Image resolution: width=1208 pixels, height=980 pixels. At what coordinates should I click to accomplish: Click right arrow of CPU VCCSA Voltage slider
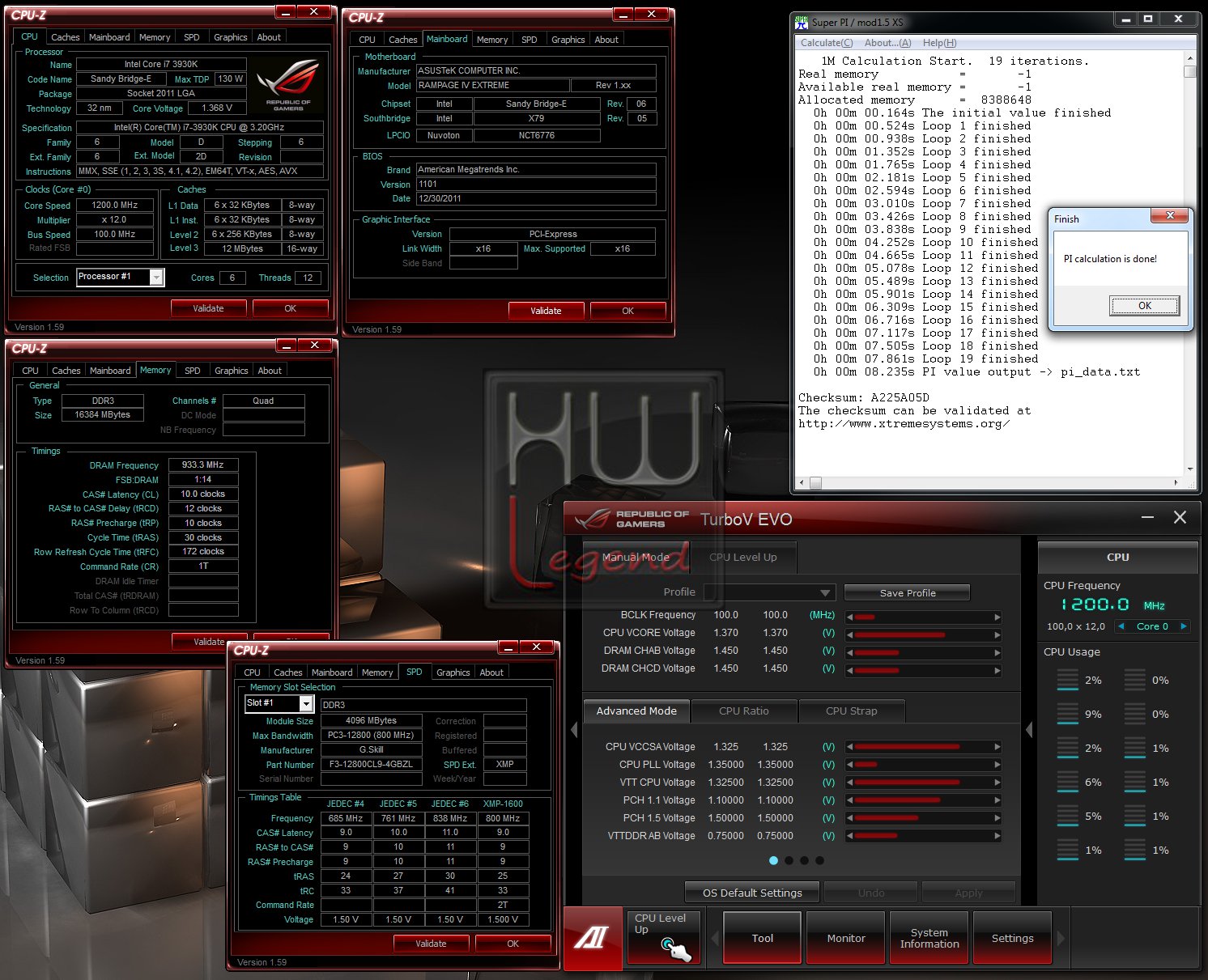click(x=997, y=747)
